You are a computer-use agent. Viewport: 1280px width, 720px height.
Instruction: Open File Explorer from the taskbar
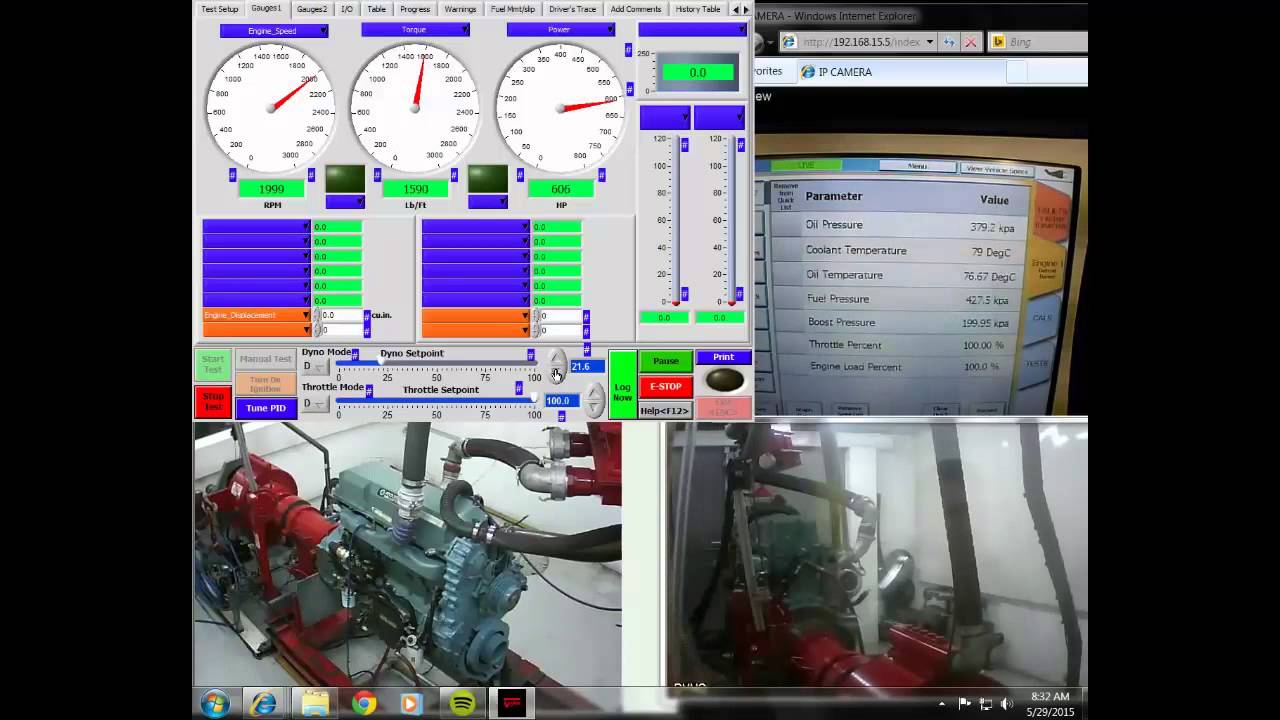pyautogui.click(x=314, y=704)
